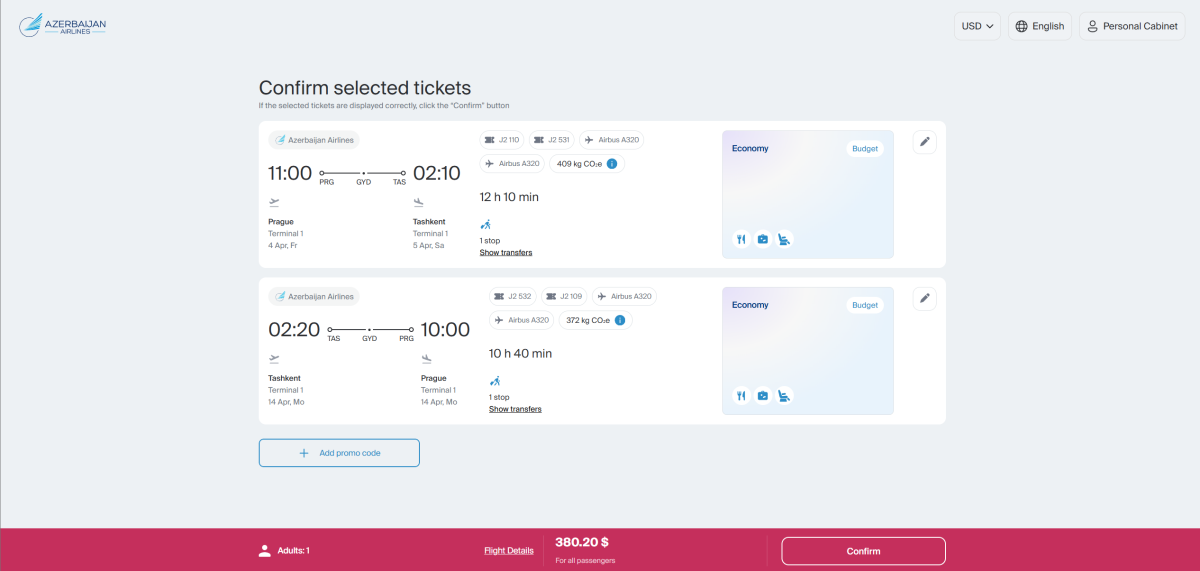Screen dimensions: 1200x571
Task: Select the J2 110 flight number chip
Action: [x=502, y=140]
